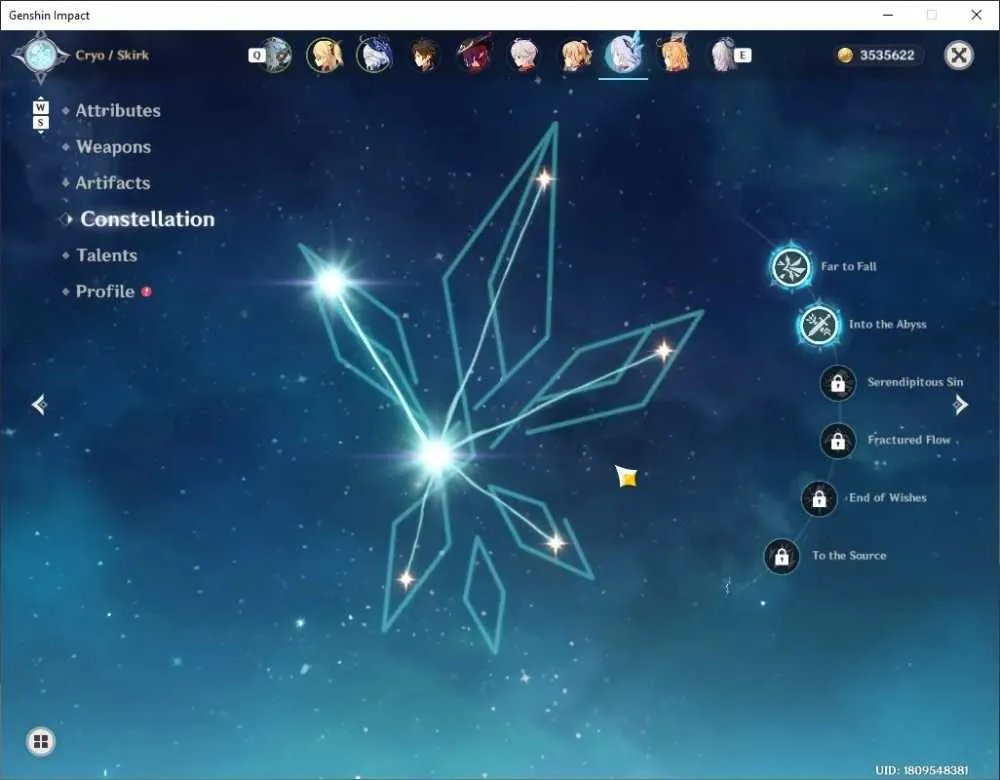Click the locked Serendipitous Sin node icon
The width and height of the screenshot is (1000, 780).
838,383
